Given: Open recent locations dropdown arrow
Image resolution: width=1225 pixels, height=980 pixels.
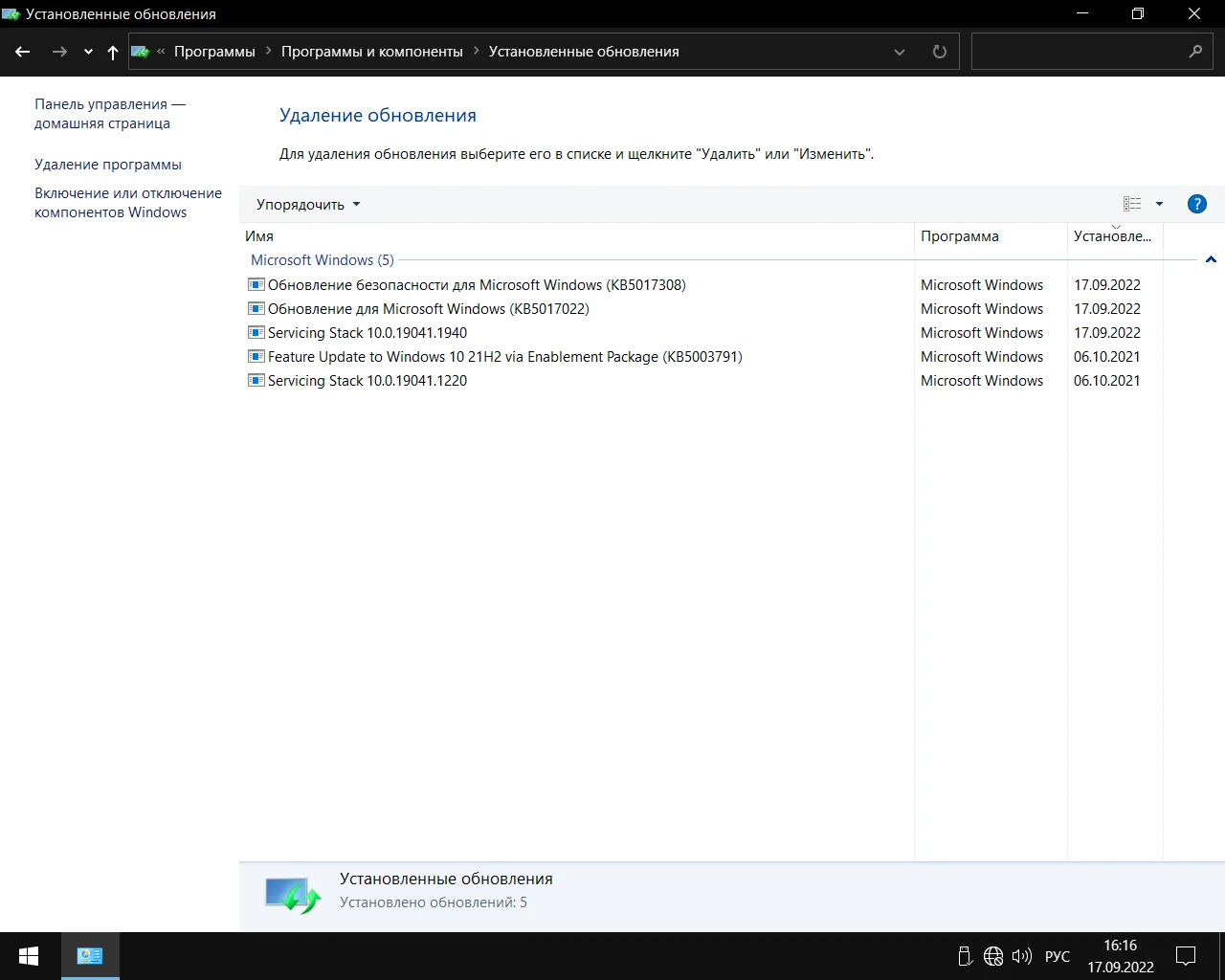Looking at the screenshot, I should pyautogui.click(x=88, y=52).
